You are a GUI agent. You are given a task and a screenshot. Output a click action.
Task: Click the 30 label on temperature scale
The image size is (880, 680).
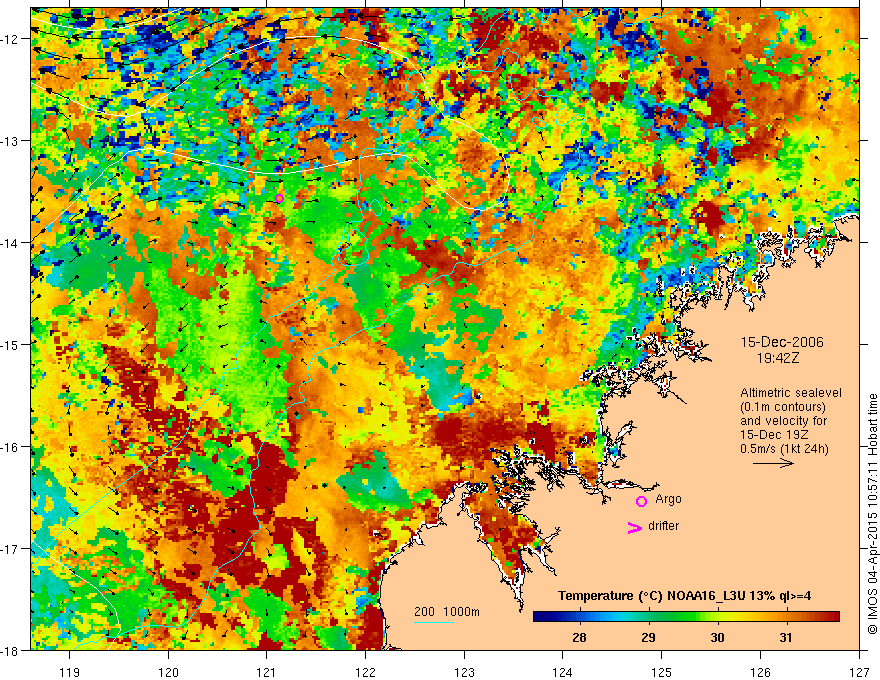click(x=717, y=637)
